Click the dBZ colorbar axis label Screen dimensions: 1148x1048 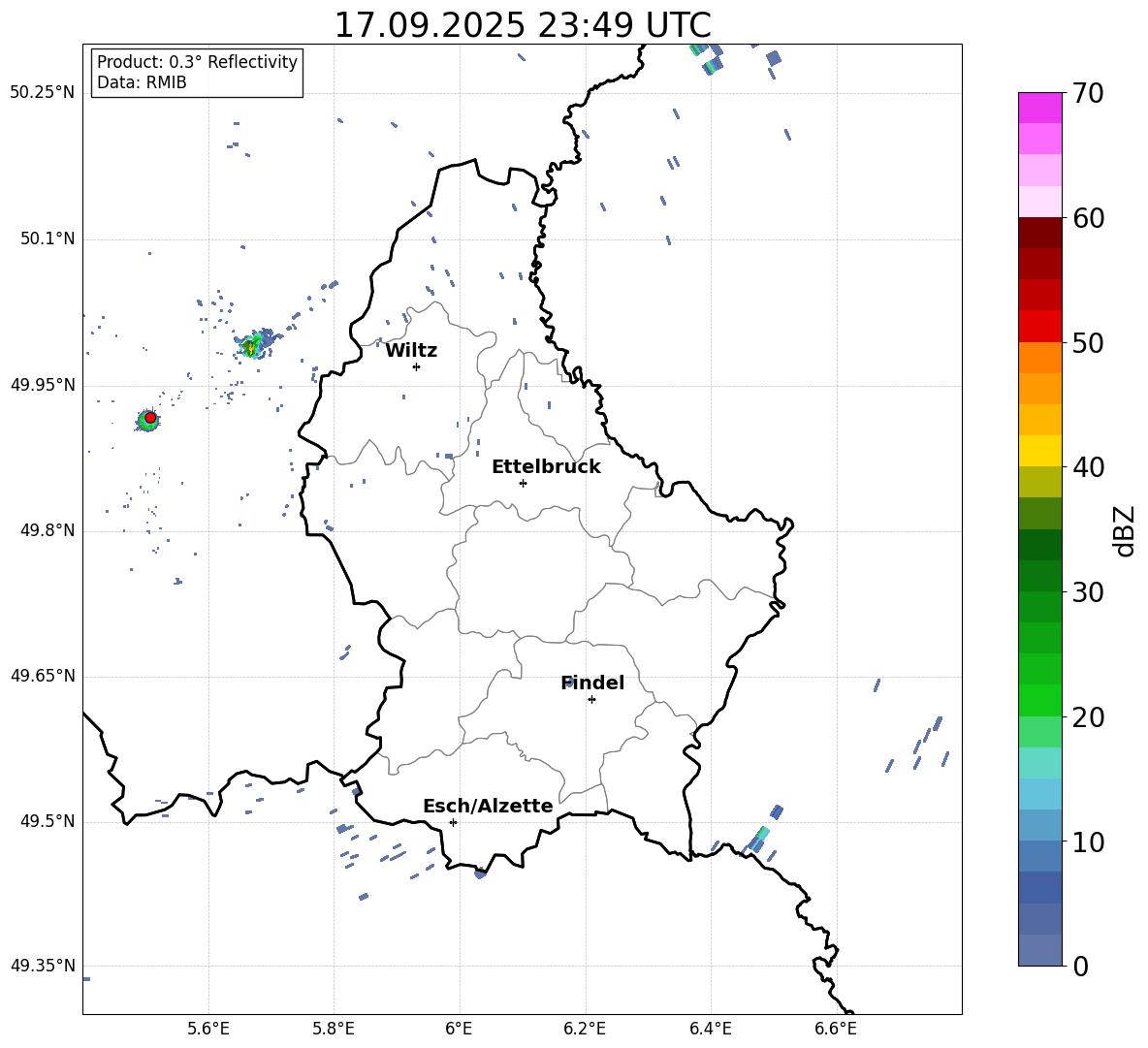(x=1125, y=531)
